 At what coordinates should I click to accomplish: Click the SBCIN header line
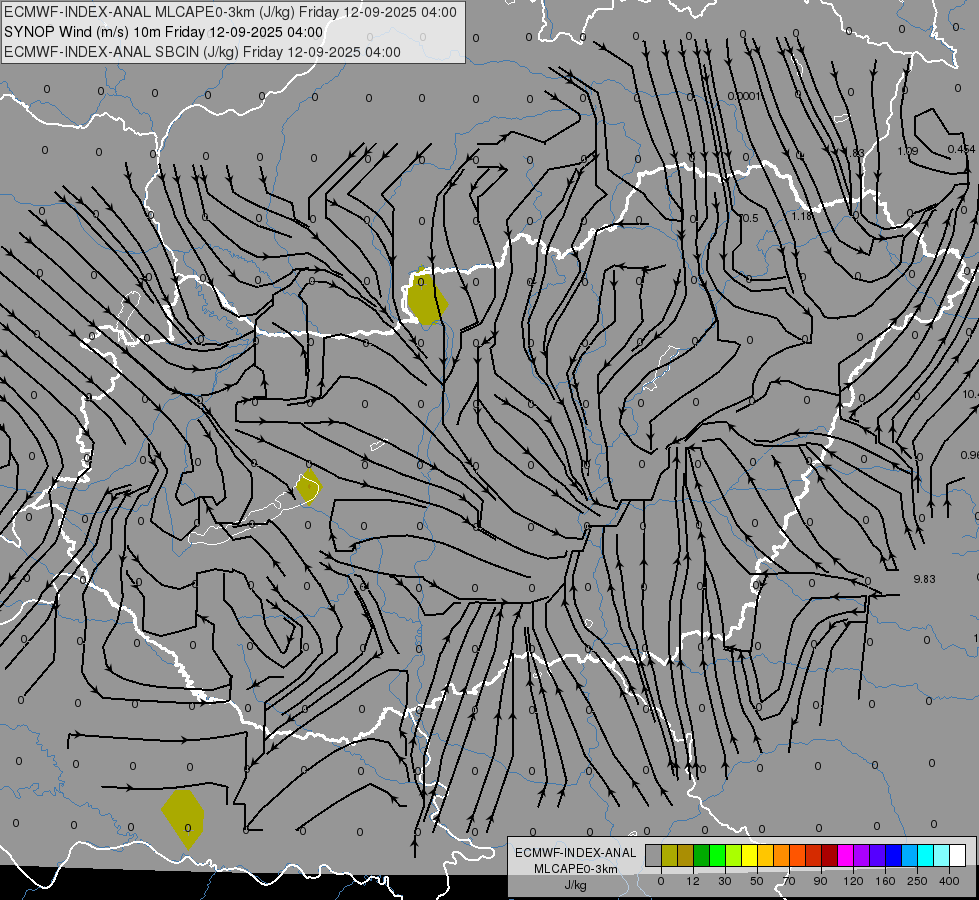[x=202, y=52]
